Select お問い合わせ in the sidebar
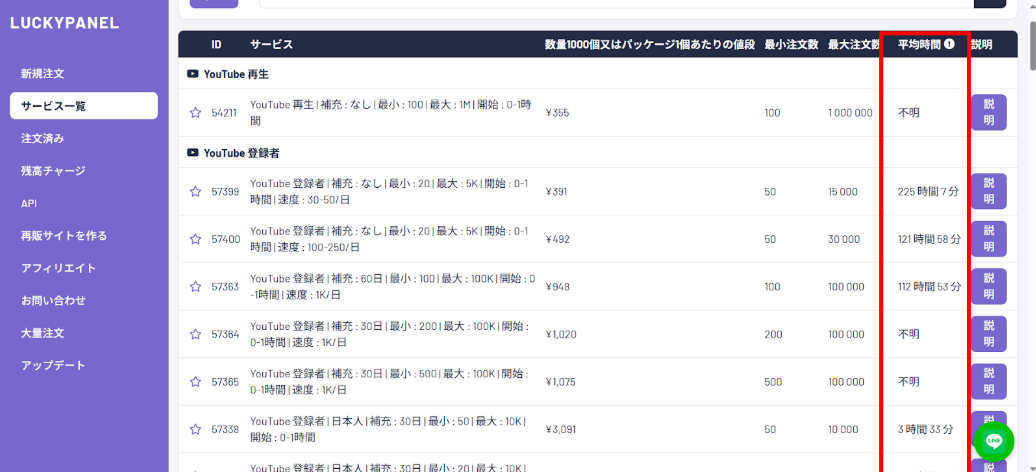 (x=84, y=300)
